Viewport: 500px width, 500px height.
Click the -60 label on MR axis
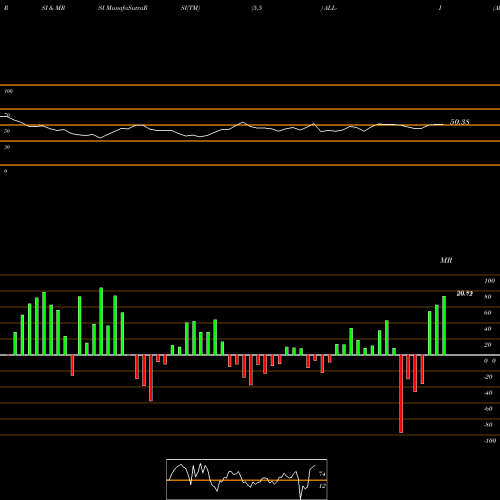(x=488, y=409)
